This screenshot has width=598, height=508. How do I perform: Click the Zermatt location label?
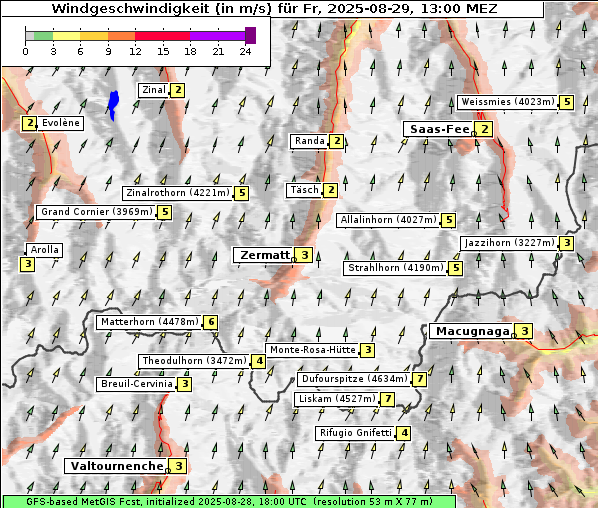264,255
